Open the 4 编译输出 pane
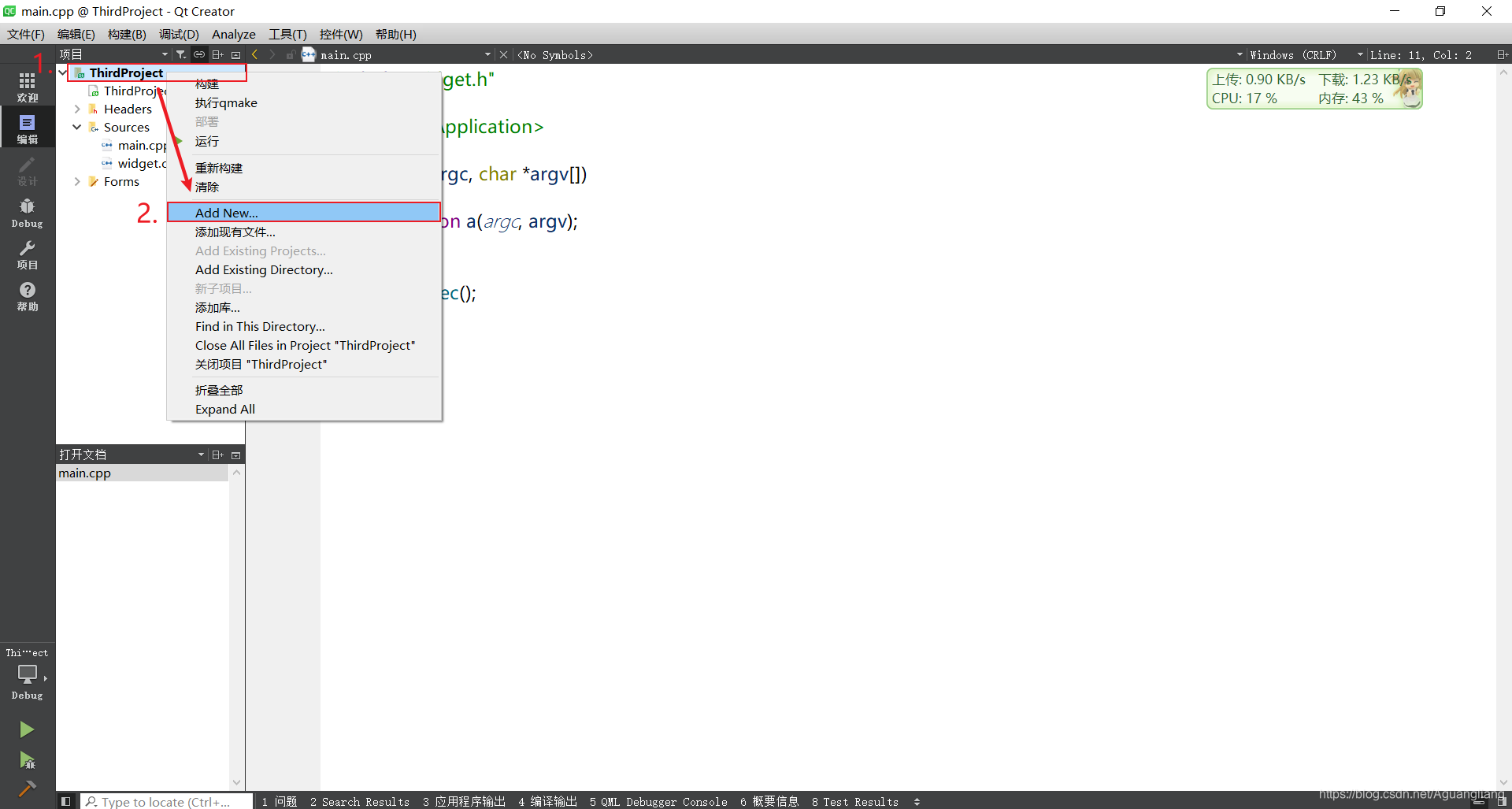Viewport: 1512px width, 809px height. pos(547,801)
